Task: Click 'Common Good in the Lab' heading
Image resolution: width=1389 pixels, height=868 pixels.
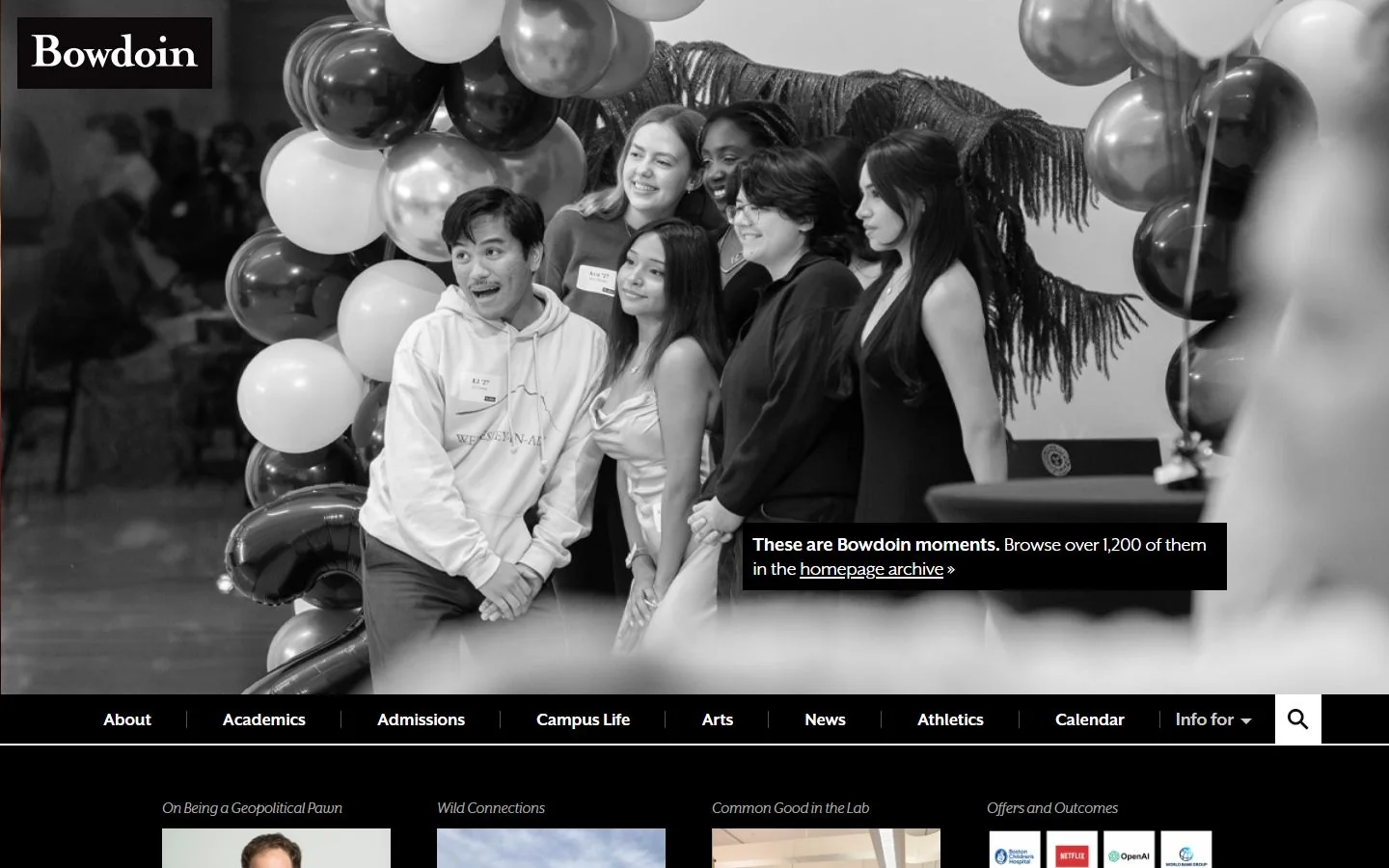Action: coord(790,808)
